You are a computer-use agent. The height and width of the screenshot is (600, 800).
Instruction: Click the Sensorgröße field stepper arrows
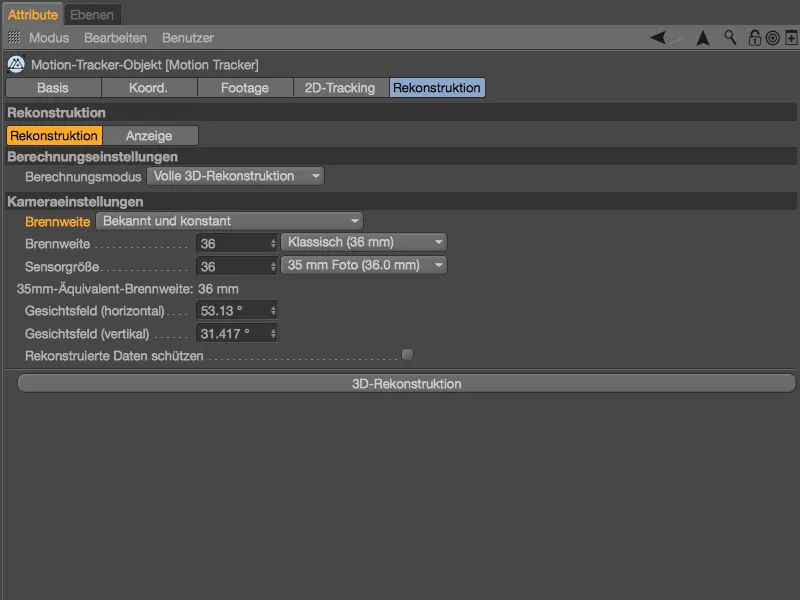[273, 266]
